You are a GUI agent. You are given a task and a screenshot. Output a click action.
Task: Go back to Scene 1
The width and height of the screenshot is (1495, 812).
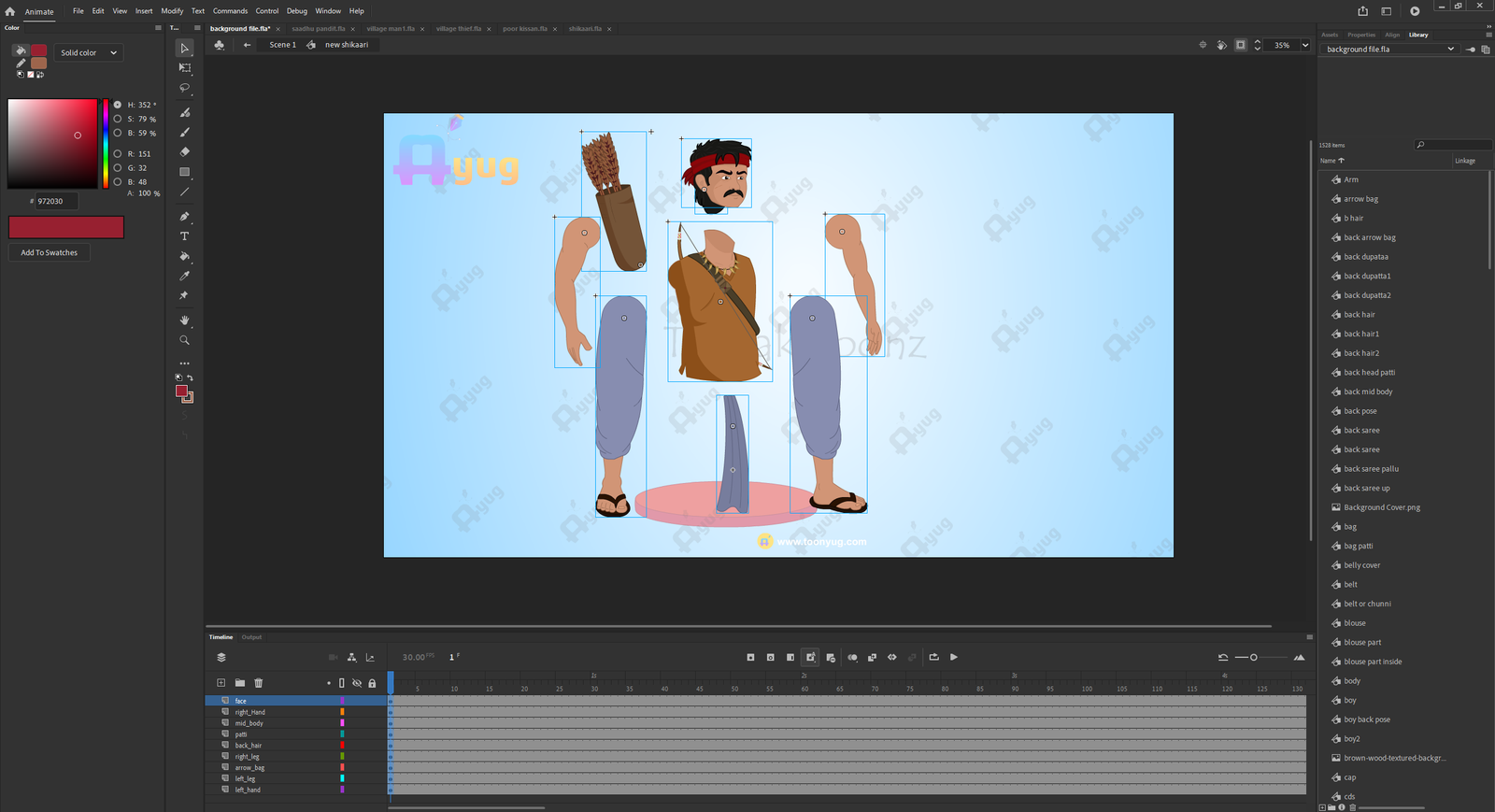coord(282,45)
